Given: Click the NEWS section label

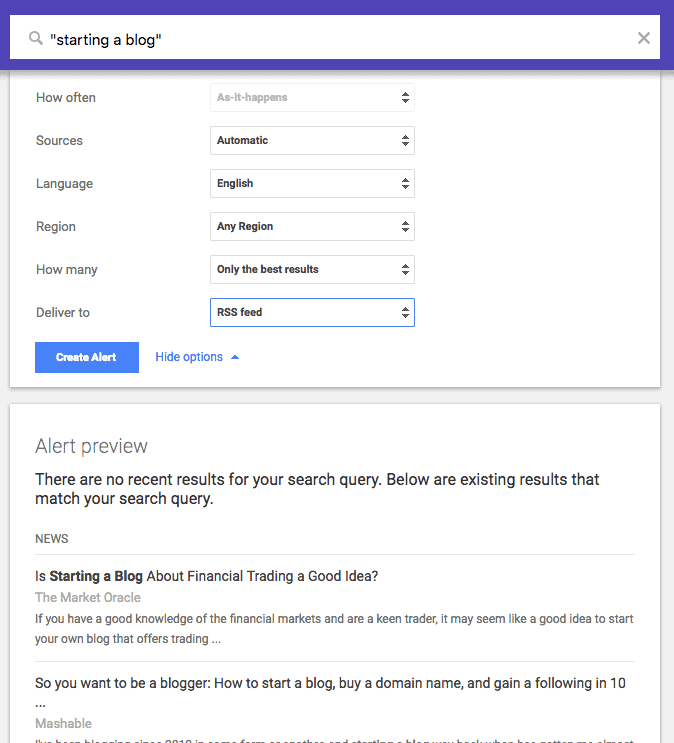Looking at the screenshot, I should pyautogui.click(x=52, y=539).
